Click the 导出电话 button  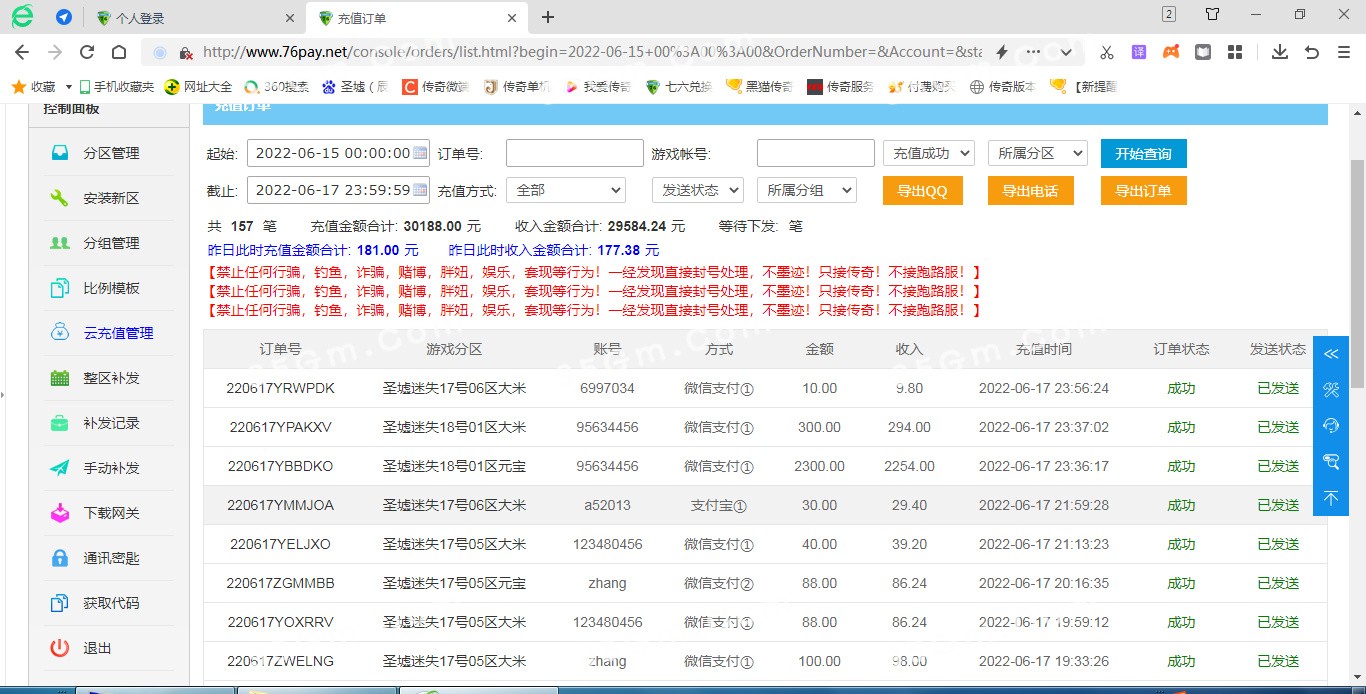1030,190
